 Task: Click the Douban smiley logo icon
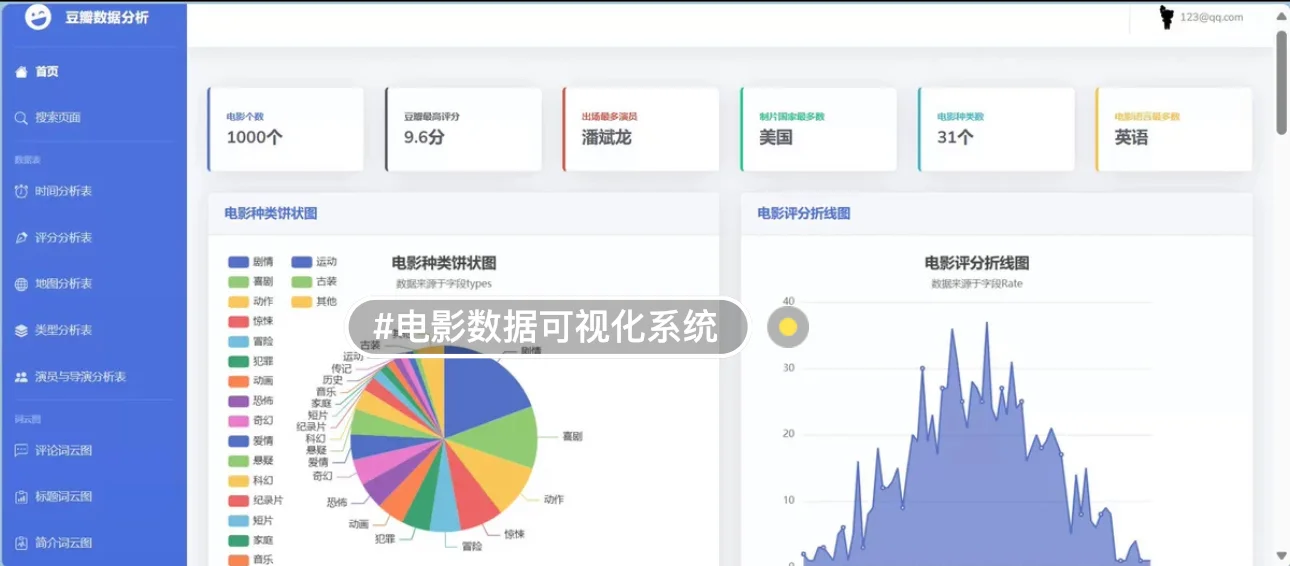[x=37, y=17]
